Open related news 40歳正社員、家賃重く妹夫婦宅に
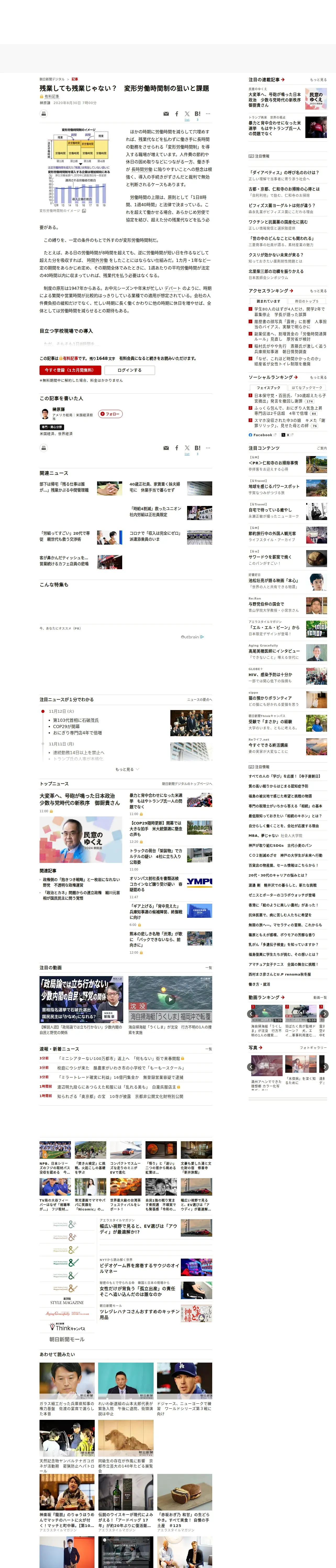Image resolution: width=336 pixels, height=1568 pixels. coord(155,487)
